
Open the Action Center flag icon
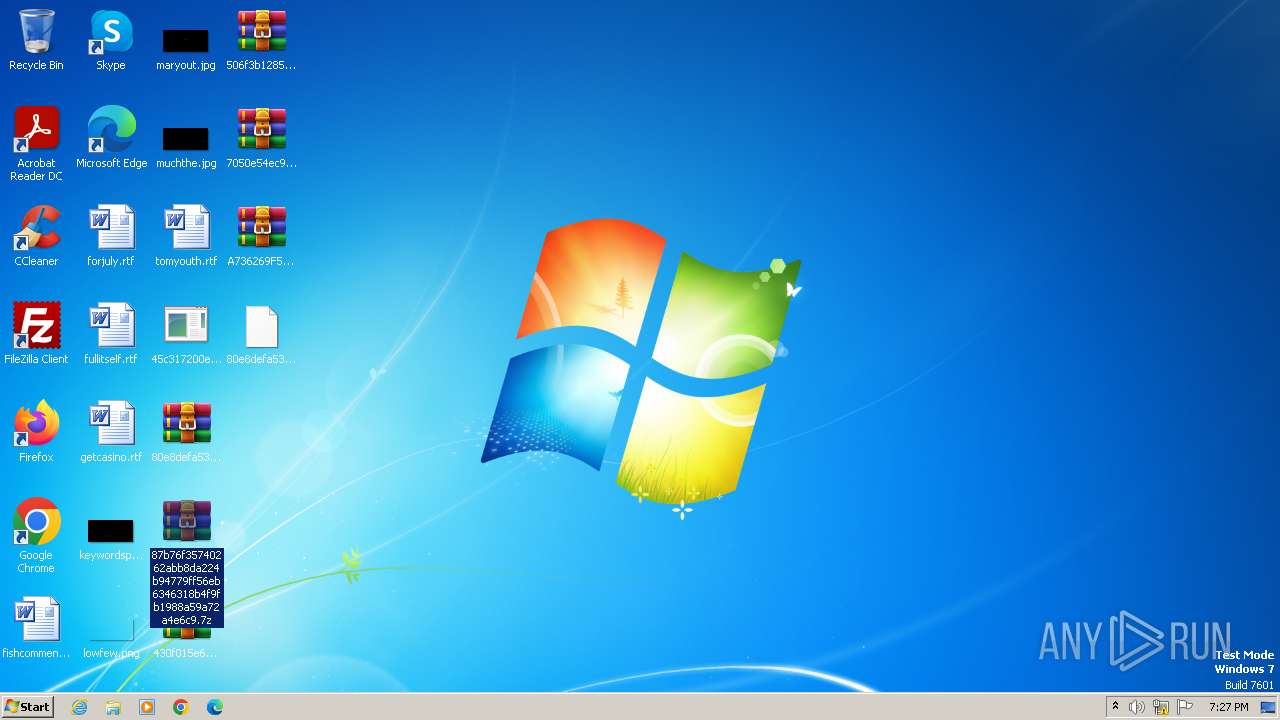(x=1185, y=707)
